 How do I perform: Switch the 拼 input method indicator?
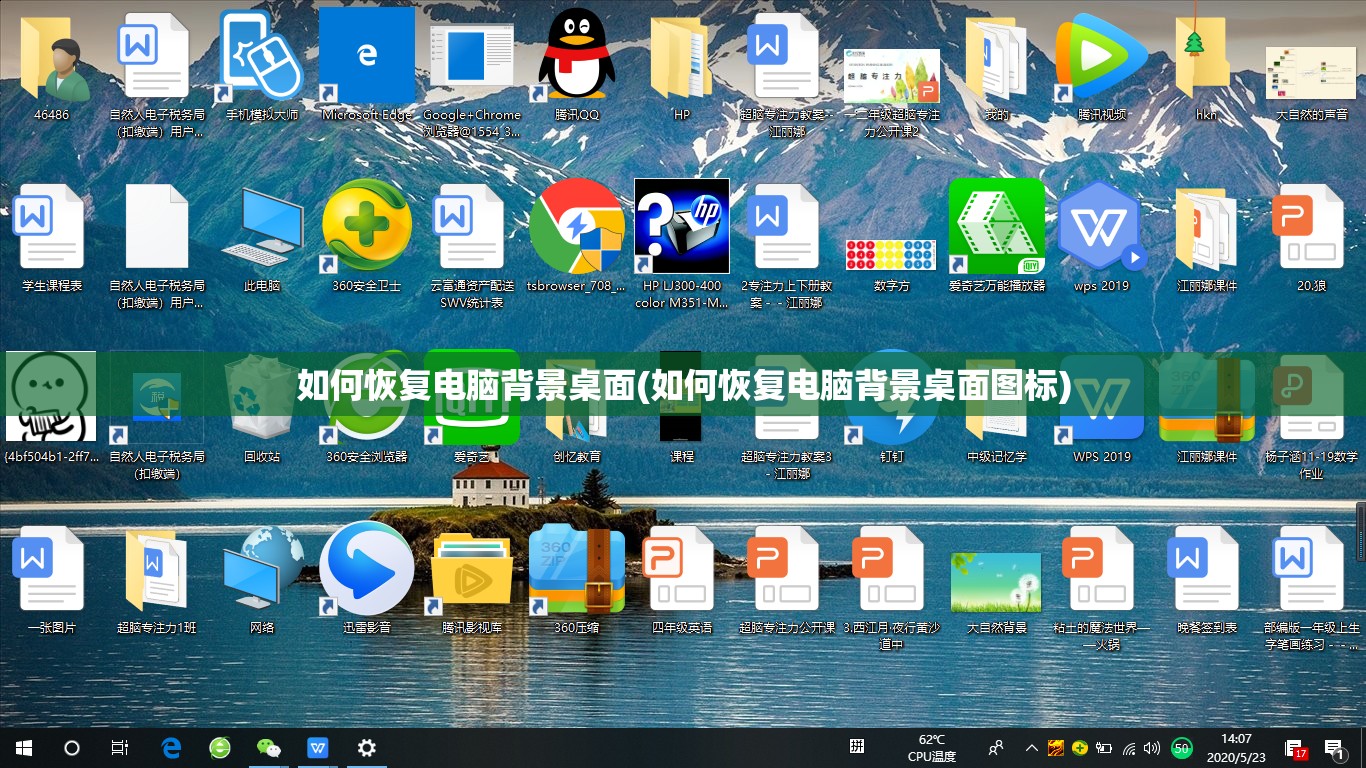click(x=857, y=747)
